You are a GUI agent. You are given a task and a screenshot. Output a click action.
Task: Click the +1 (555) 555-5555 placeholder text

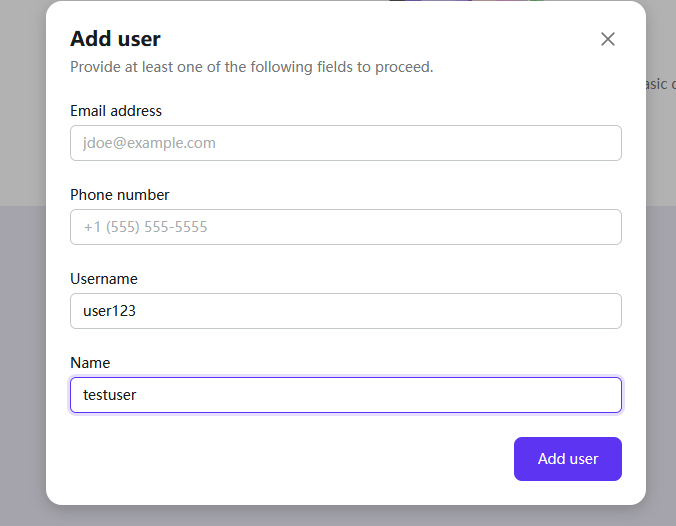click(145, 227)
